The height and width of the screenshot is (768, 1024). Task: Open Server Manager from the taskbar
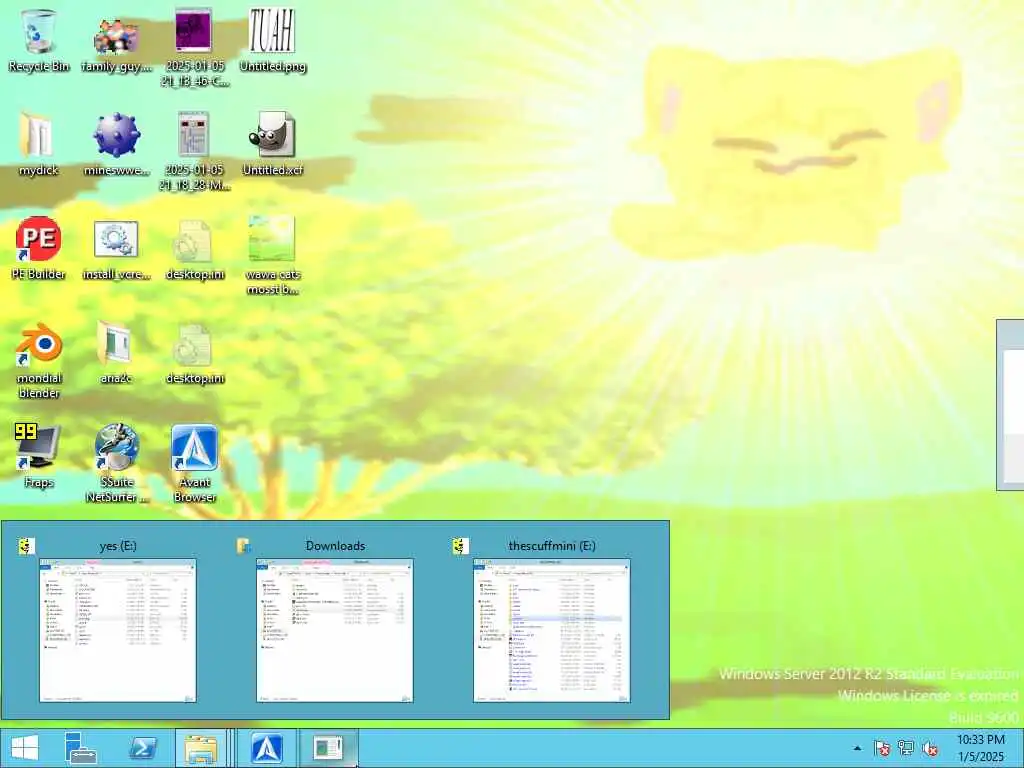coord(81,748)
